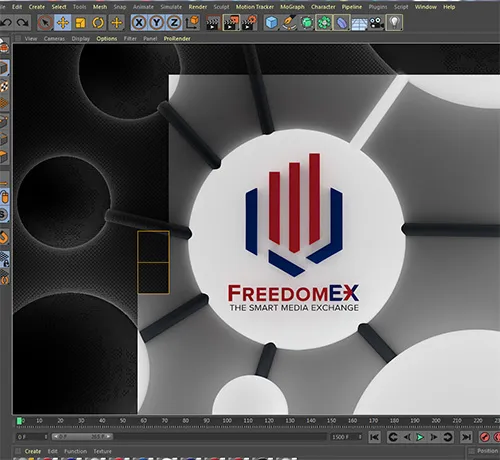Open the Render Settings clapperboard gear icon
The width and height of the screenshot is (500, 460).
point(249,23)
